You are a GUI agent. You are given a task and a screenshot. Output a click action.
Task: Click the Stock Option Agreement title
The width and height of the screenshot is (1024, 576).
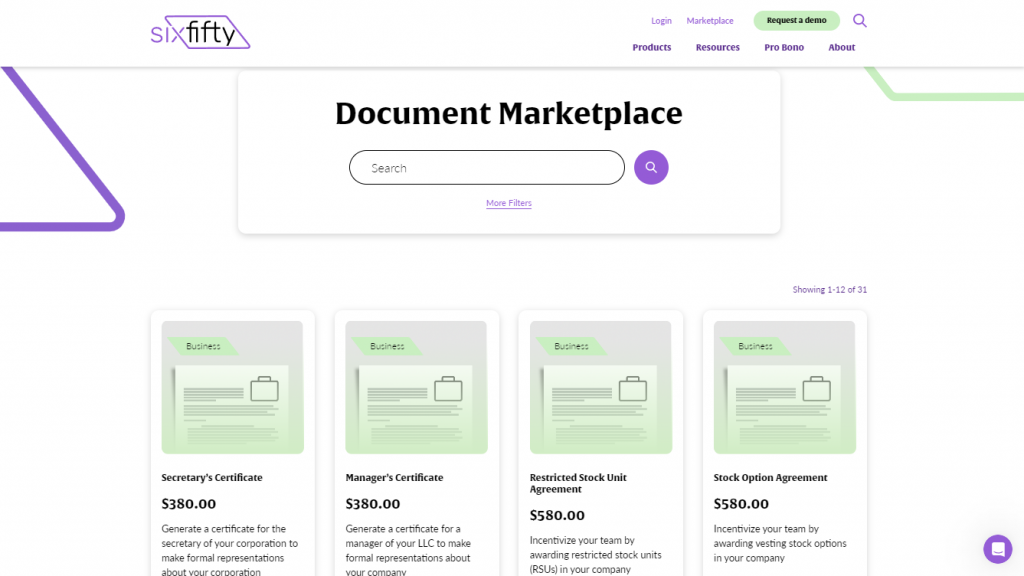(770, 477)
